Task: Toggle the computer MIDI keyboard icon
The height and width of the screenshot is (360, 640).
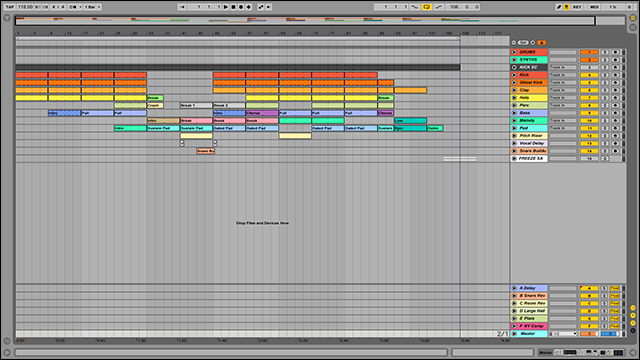Action: (x=567, y=7)
